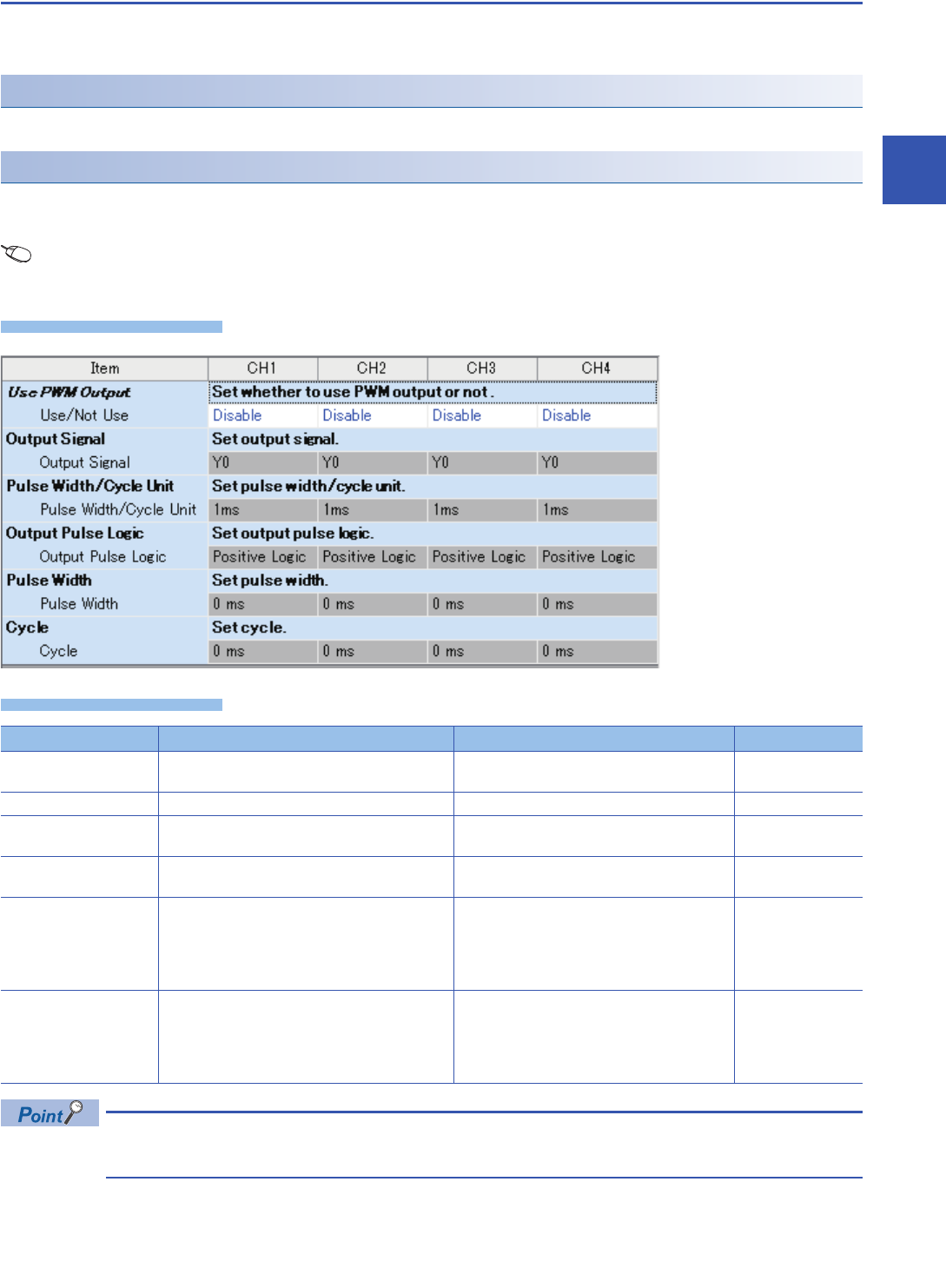Screen dimensions: 946x1288
Task: Select the Use PWM Output group row
Action: point(330,392)
